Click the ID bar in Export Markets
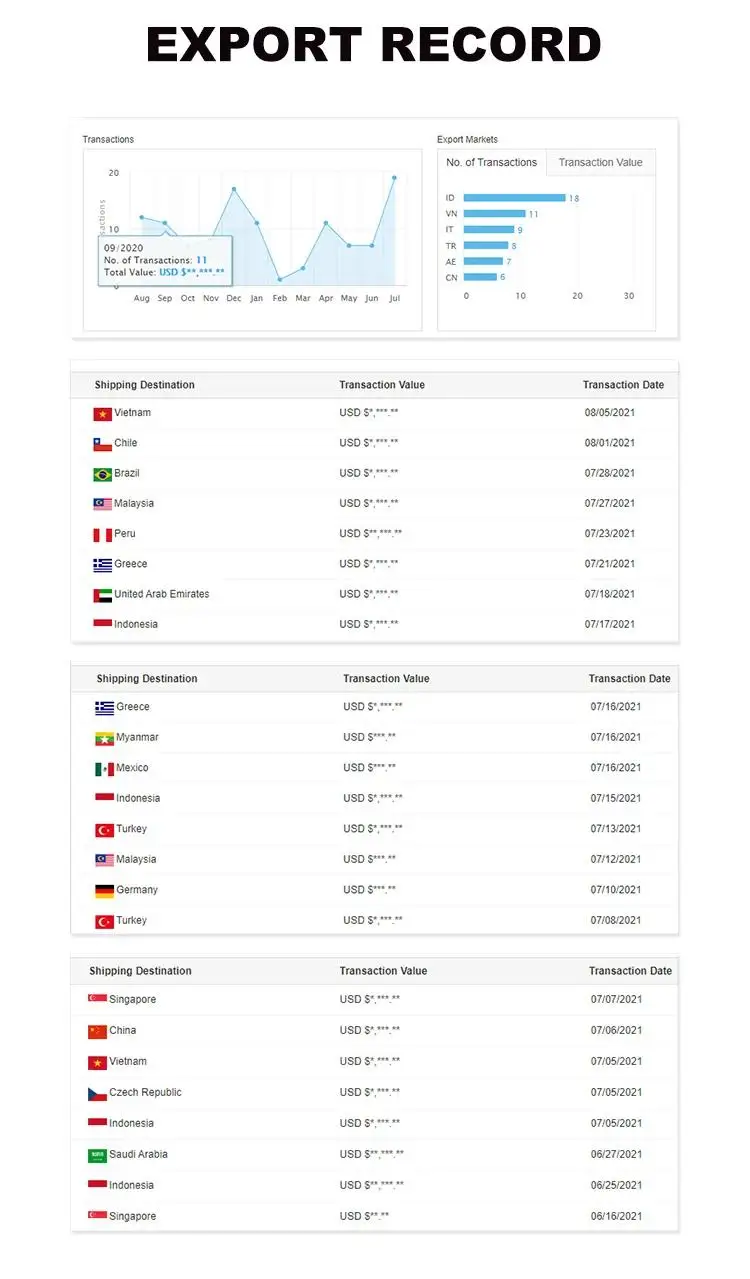This screenshot has height=1279, width=750. pos(515,198)
